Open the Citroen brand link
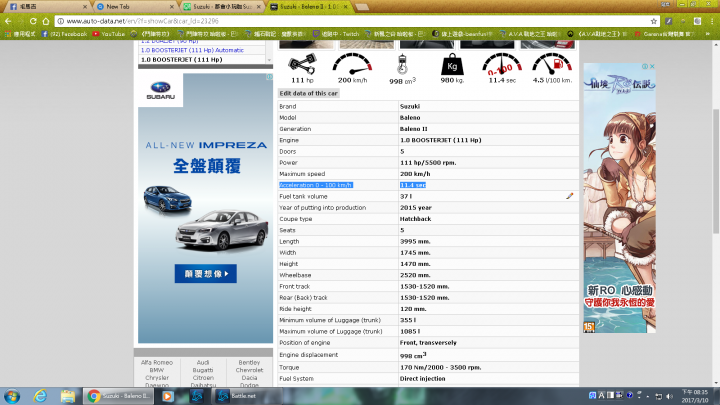Screen dimensions: 720x405 pyautogui.click(x=203, y=377)
